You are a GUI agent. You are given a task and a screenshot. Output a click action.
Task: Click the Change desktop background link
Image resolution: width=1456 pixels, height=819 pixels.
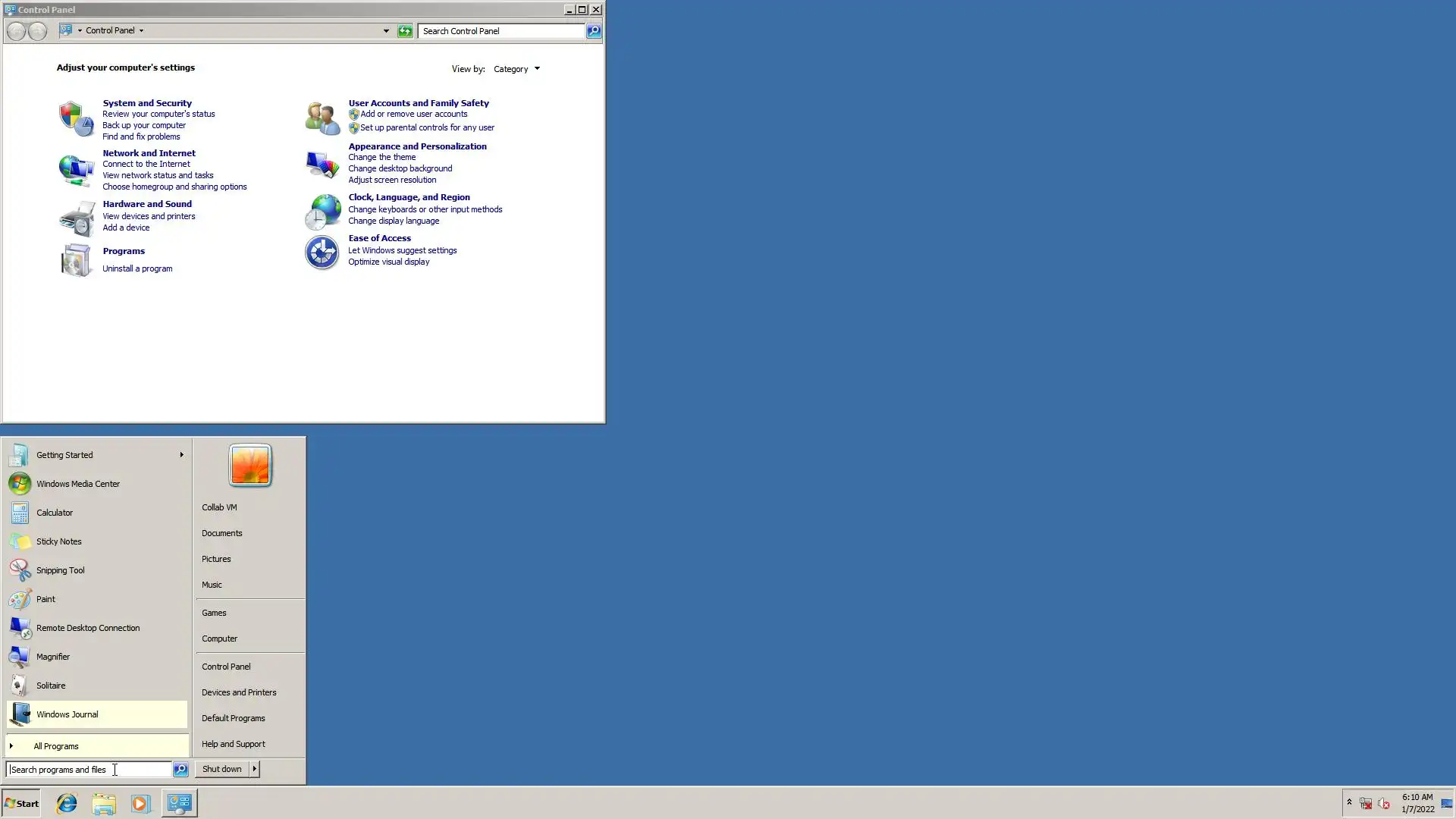click(x=400, y=168)
